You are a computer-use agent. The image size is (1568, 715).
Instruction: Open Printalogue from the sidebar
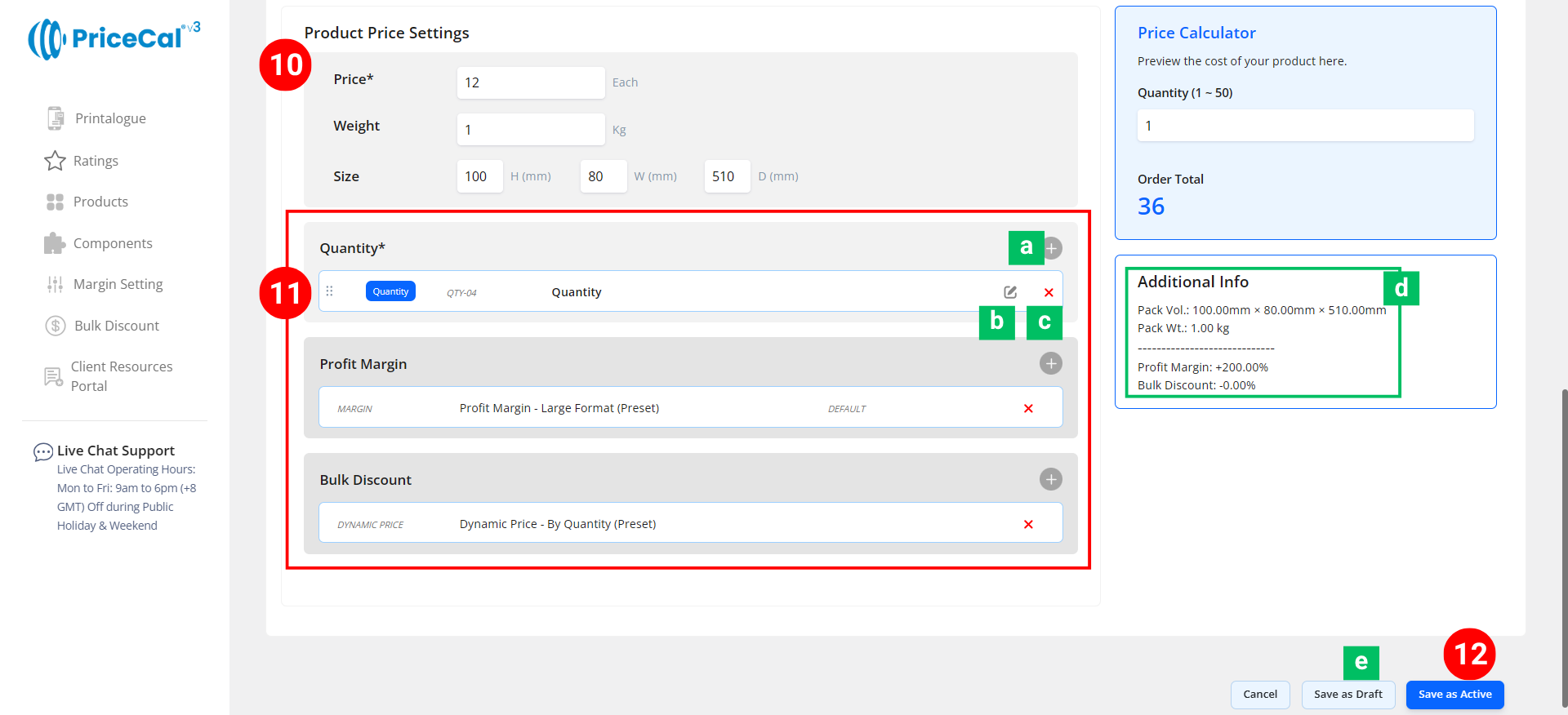click(109, 118)
